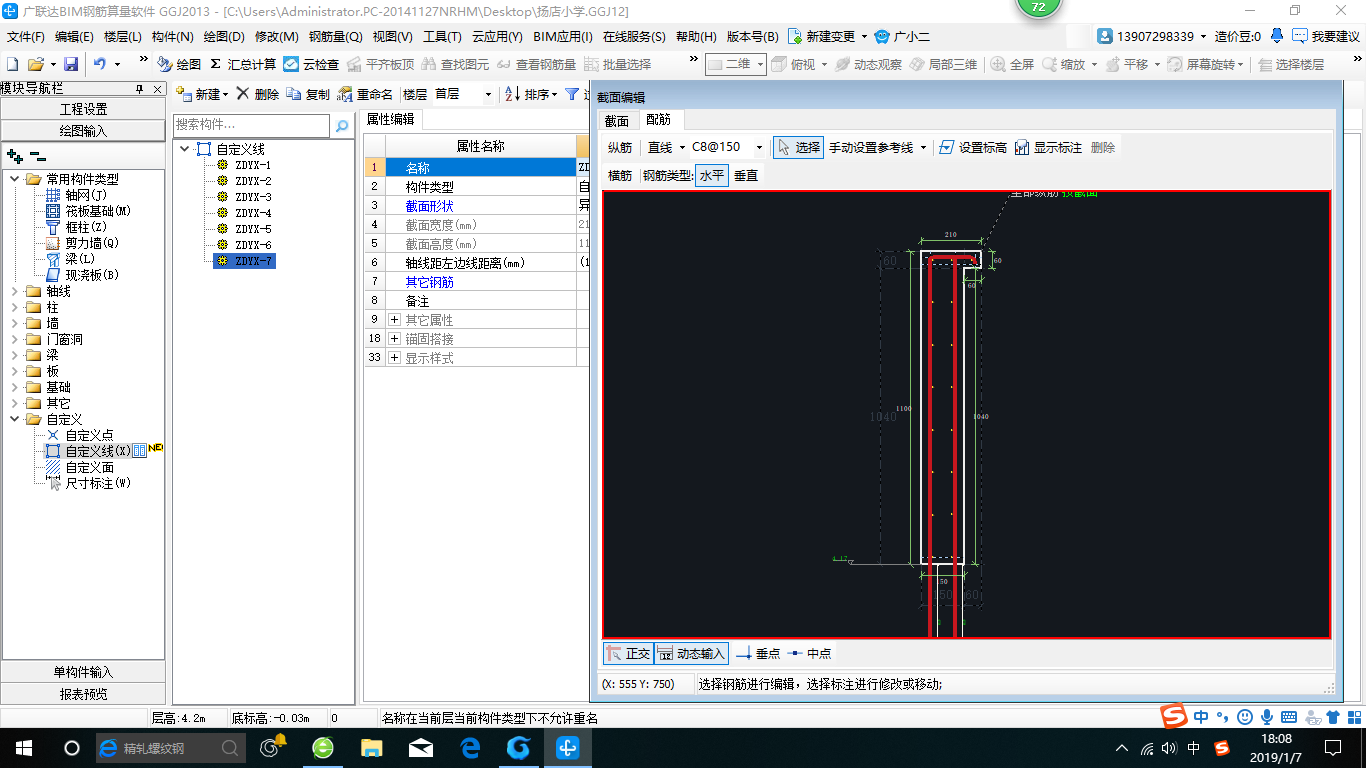This screenshot has height=768, width=1366.
Task: Click the notification bell icon
Action: pos(1277,36)
